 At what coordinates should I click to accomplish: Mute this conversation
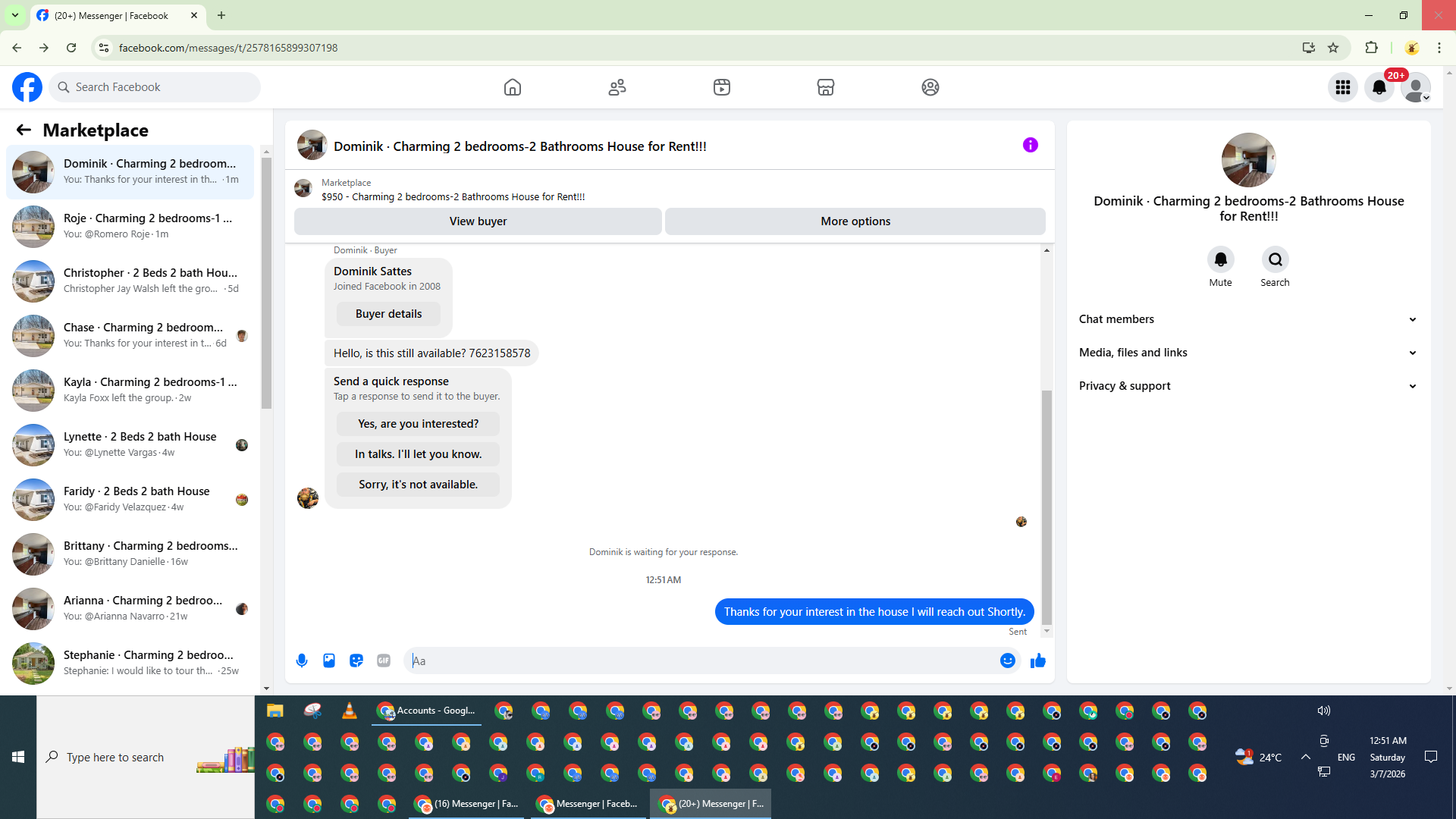pos(1220,260)
